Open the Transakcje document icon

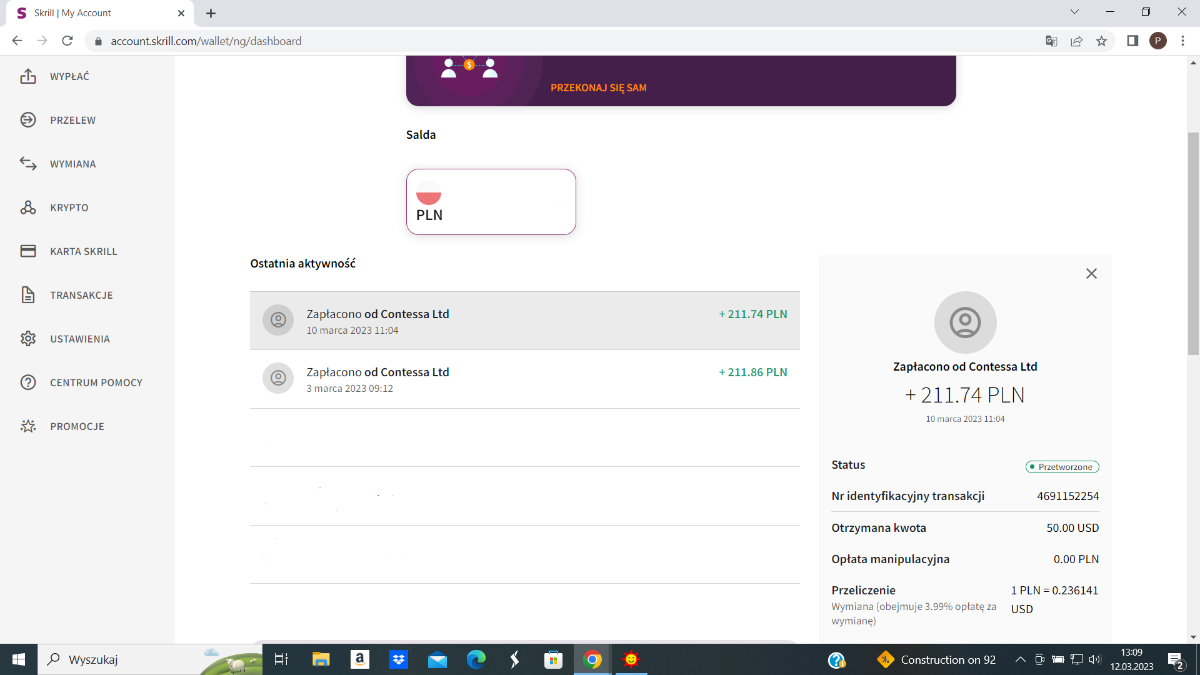coord(29,295)
